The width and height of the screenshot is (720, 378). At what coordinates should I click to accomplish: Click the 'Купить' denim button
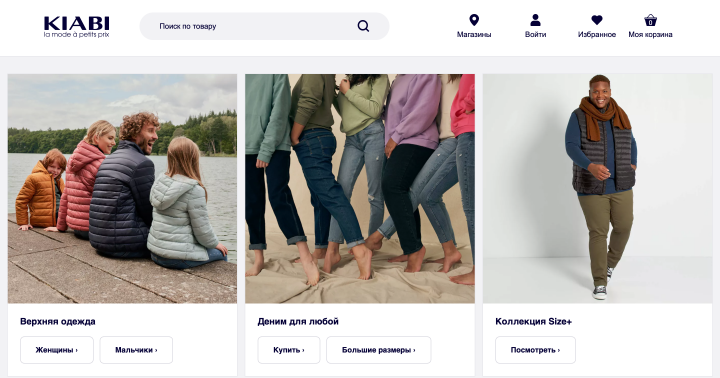click(x=289, y=350)
